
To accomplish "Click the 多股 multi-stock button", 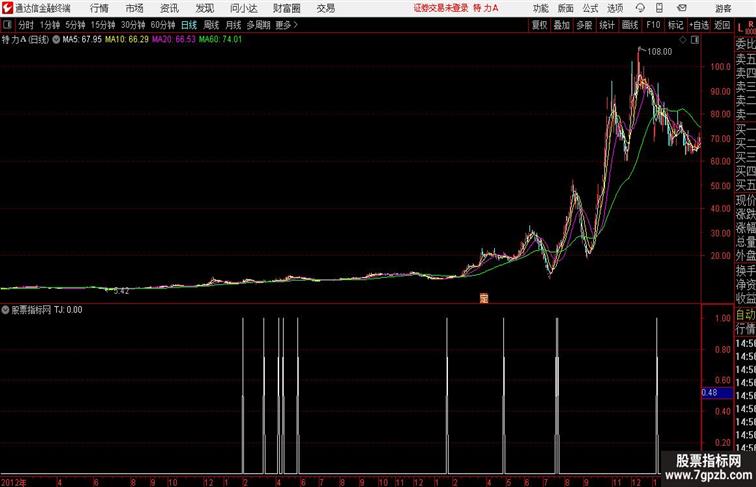I will (584, 25).
